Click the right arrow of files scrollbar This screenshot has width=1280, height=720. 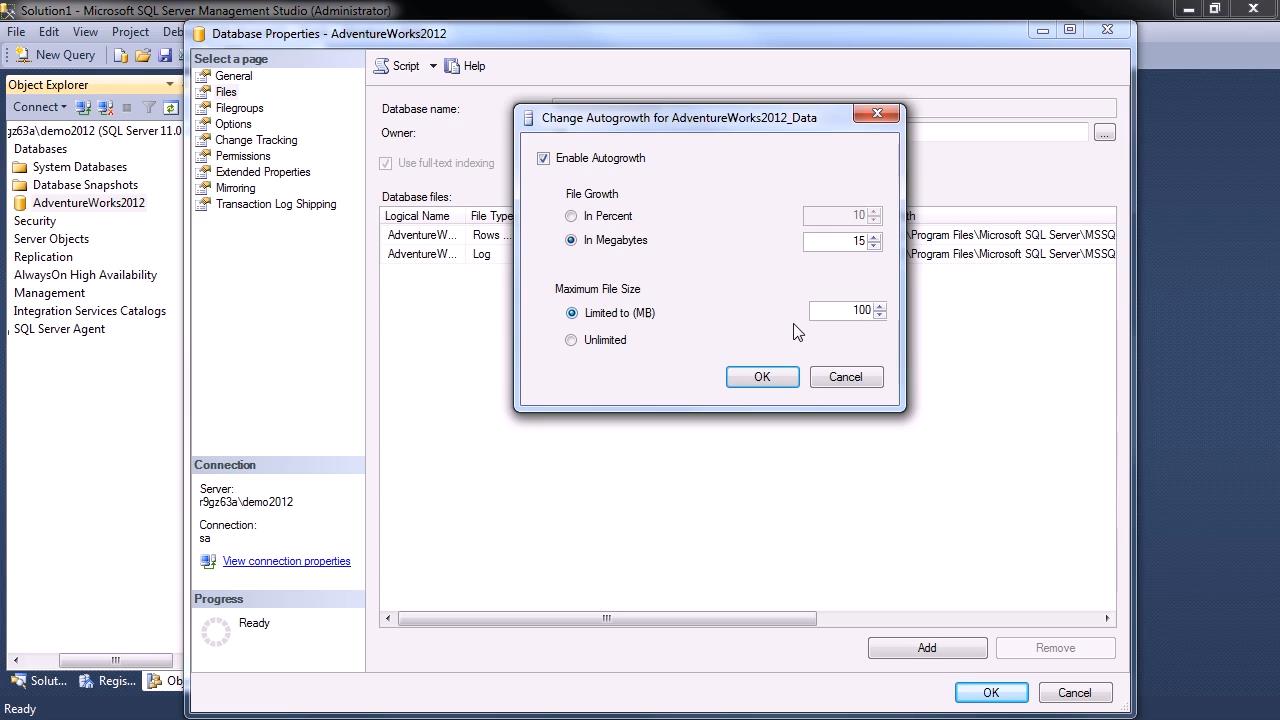1107,619
